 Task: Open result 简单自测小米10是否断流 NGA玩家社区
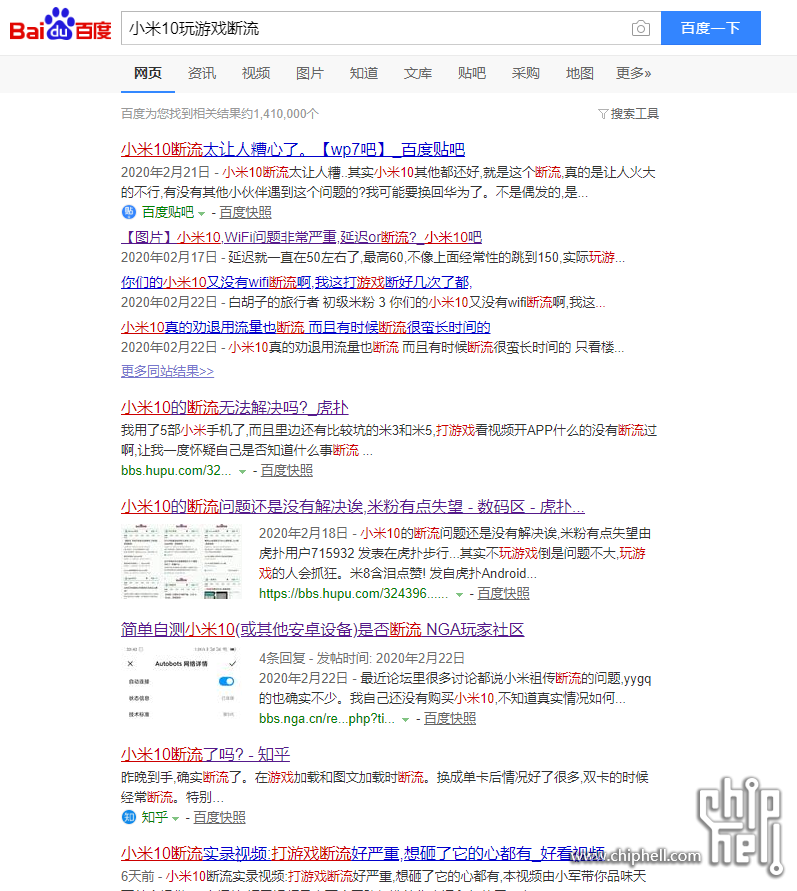(322, 630)
